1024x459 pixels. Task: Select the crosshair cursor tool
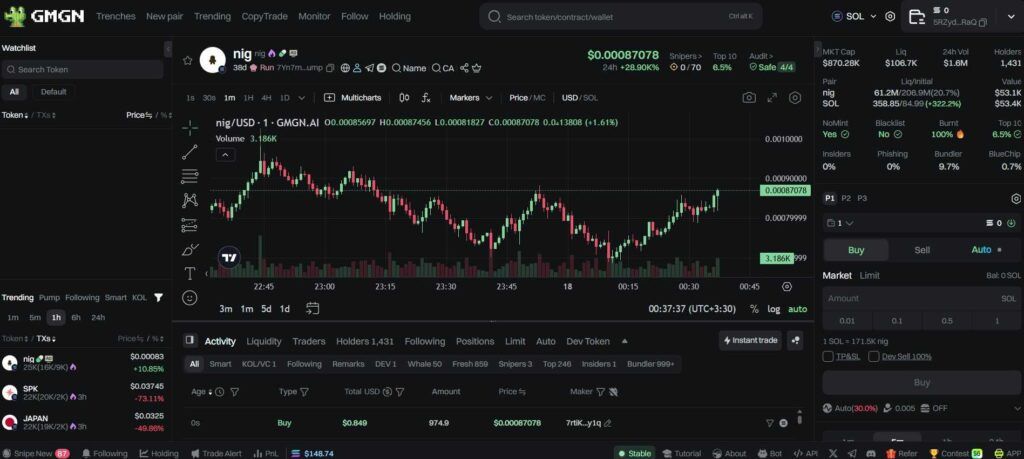[x=190, y=128]
